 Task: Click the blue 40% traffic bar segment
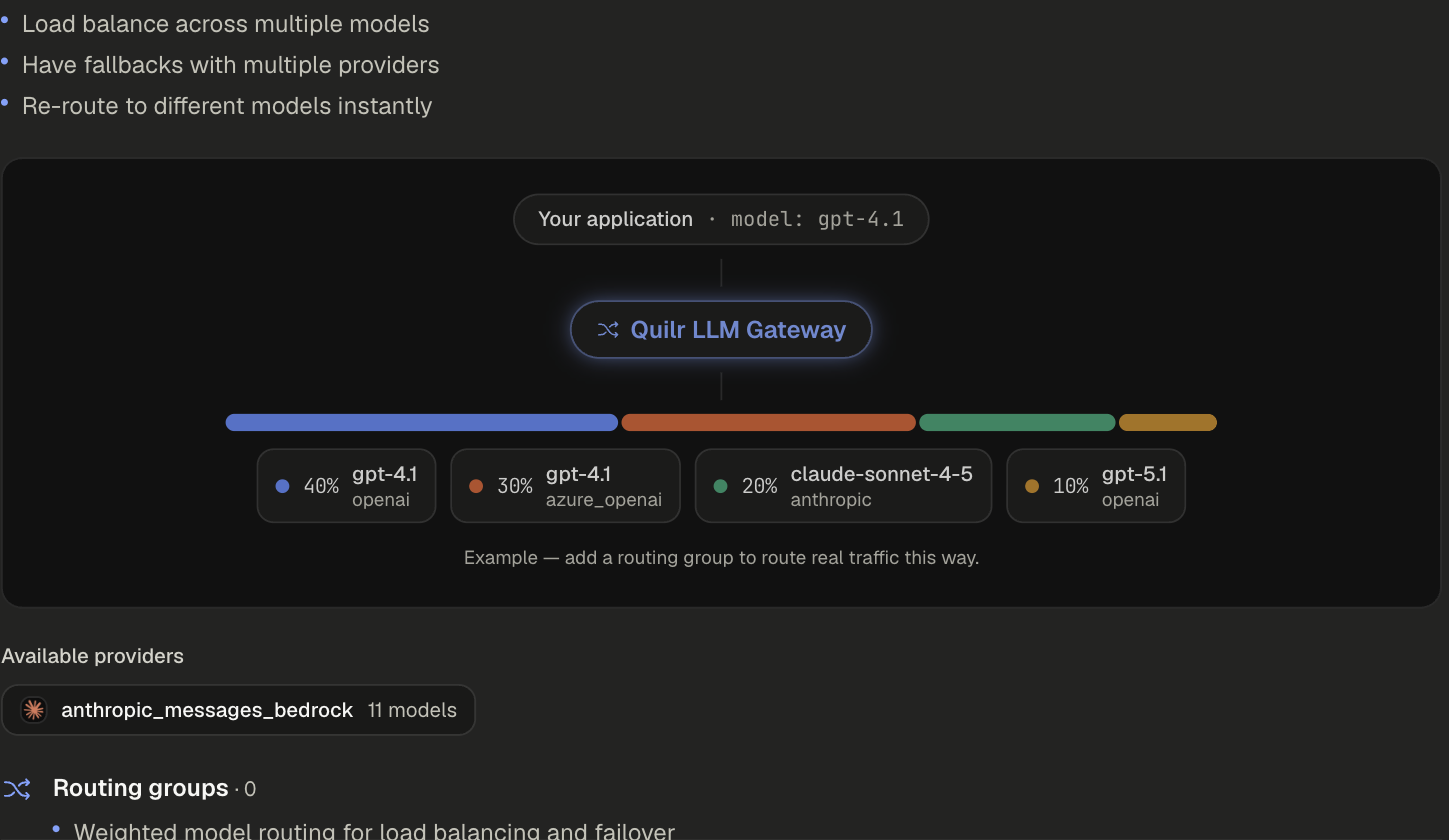[422, 422]
